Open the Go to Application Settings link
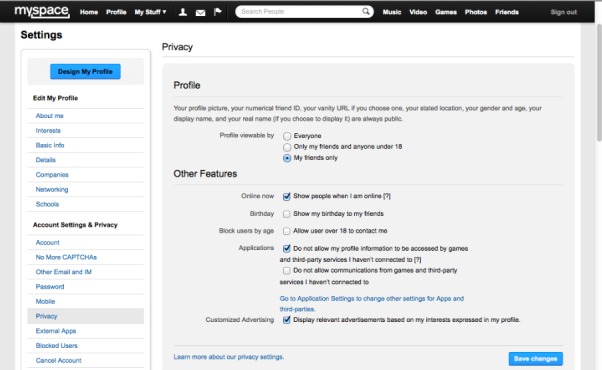This screenshot has height=370, width=602. point(372,304)
